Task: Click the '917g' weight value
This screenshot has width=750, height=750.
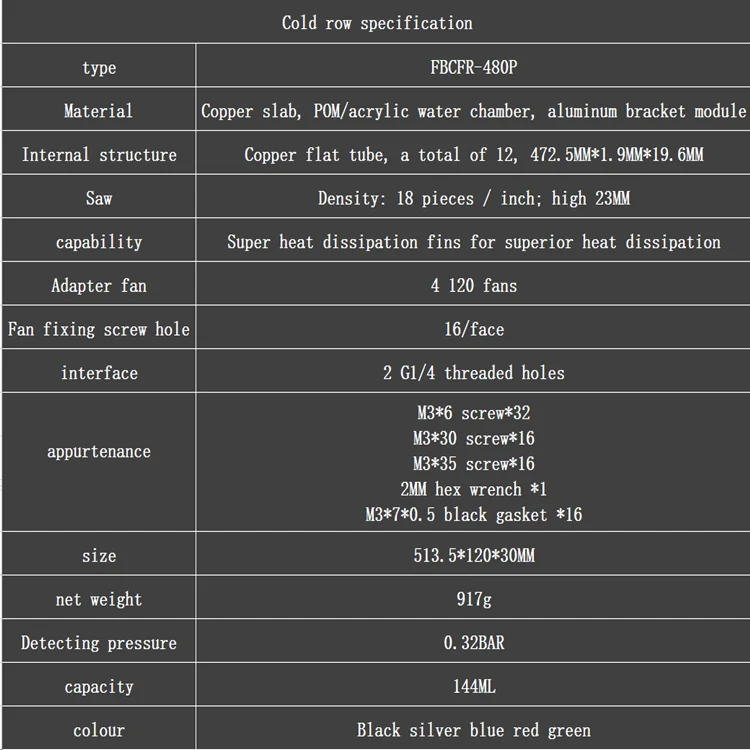Action: pyautogui.click(x=474, y=599)
